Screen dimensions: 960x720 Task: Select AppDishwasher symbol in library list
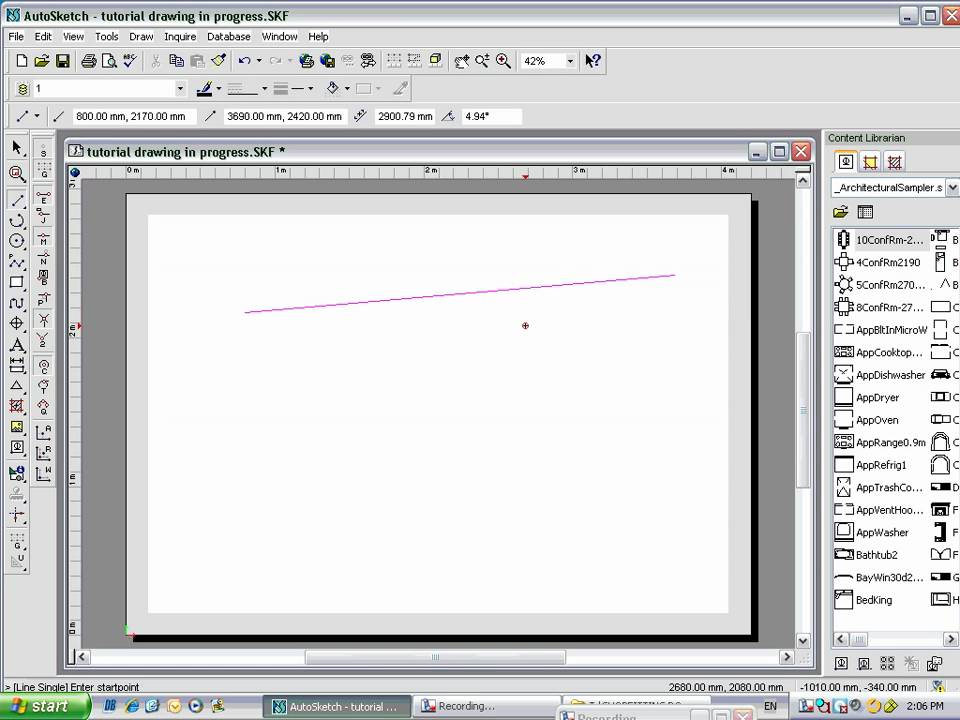879,375
